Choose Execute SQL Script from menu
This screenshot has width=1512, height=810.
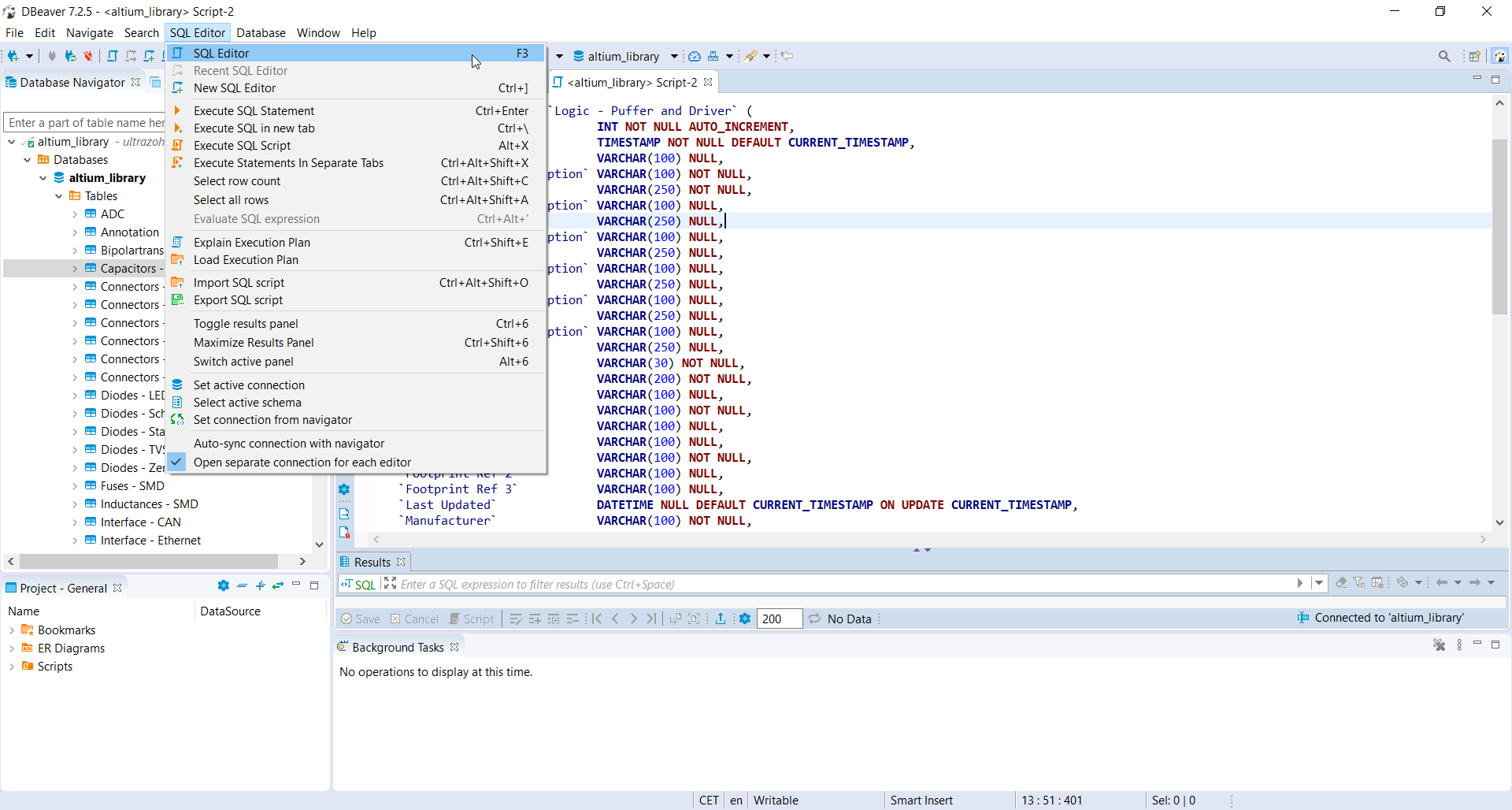point(242,146)
